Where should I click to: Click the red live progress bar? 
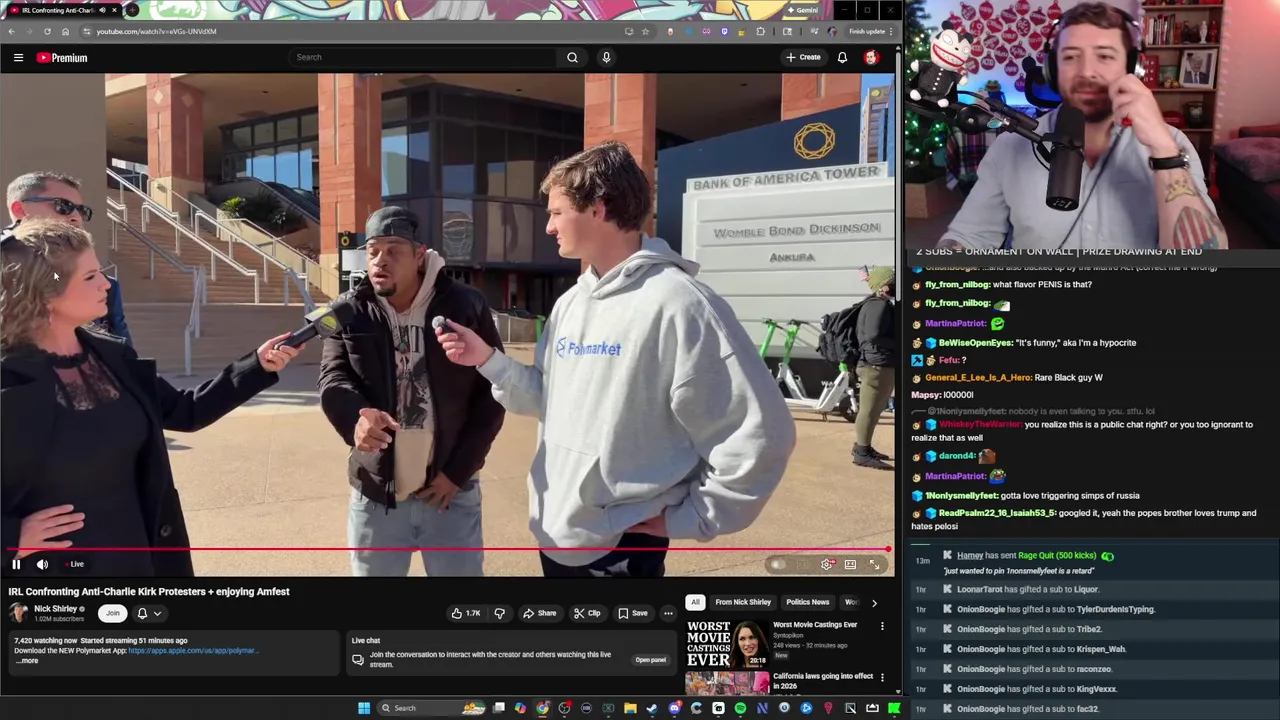tap(447, 549)
